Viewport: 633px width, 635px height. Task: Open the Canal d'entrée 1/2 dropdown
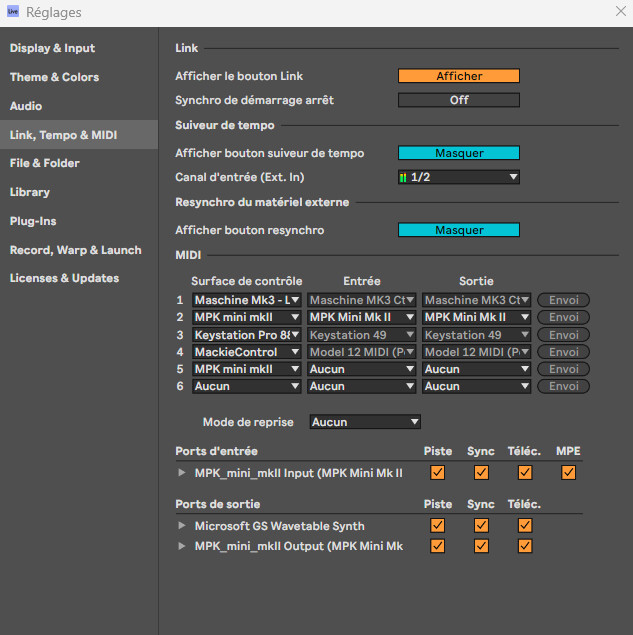coord(459,177)
